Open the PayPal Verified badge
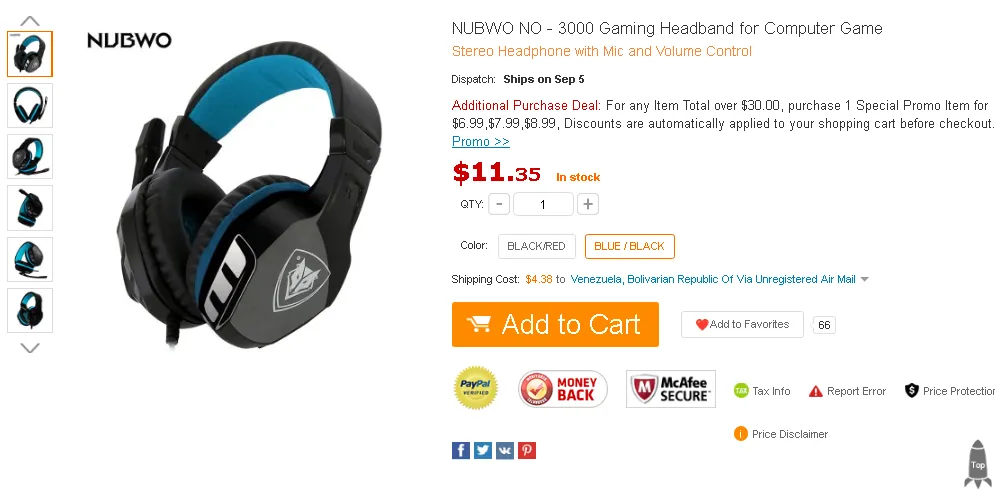 tap(476, 388)
